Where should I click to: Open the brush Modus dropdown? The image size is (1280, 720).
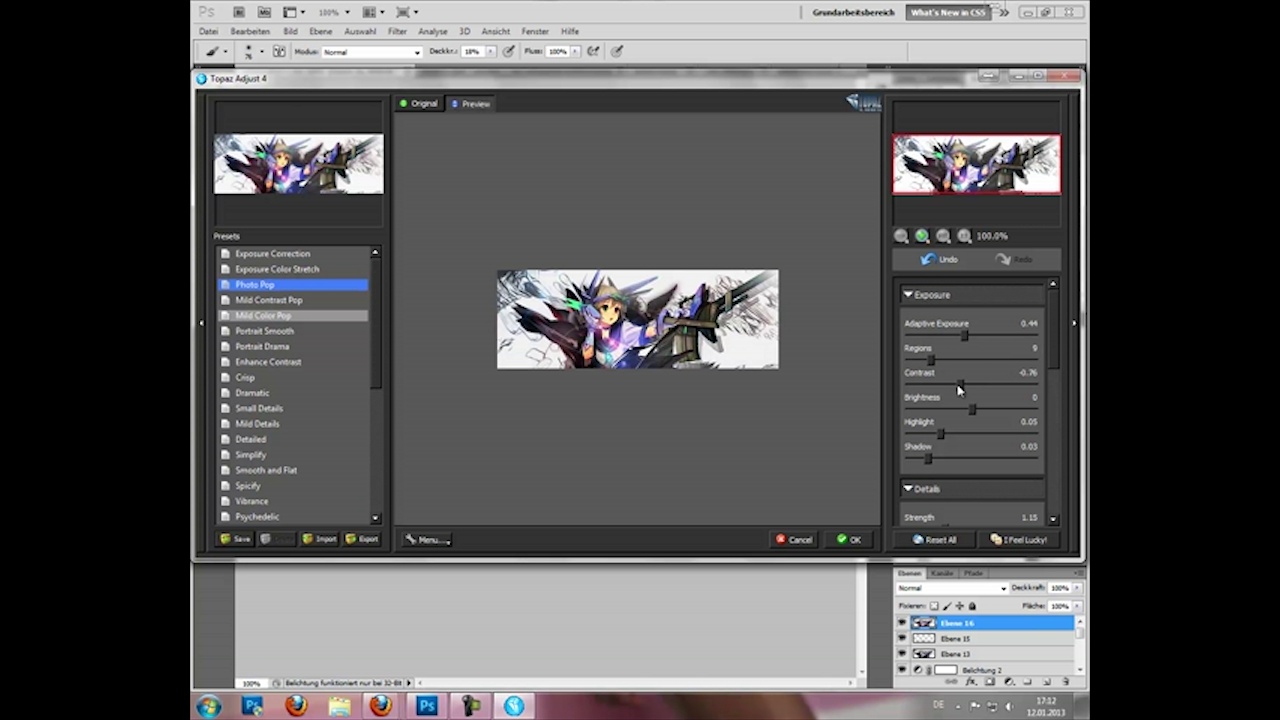[372, 52]
